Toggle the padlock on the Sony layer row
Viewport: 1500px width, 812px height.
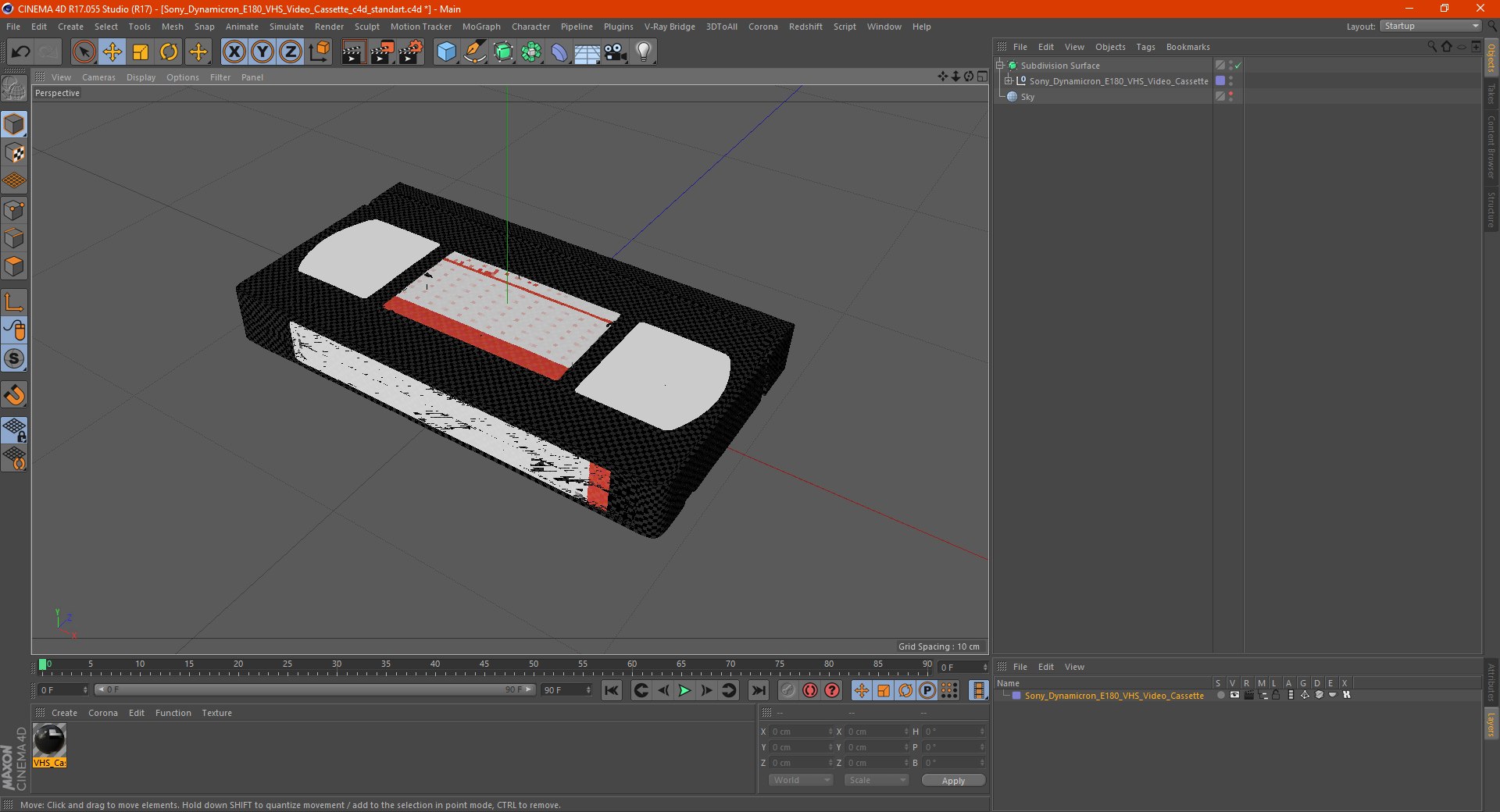pyautogui.click(x=1276, y=695)
